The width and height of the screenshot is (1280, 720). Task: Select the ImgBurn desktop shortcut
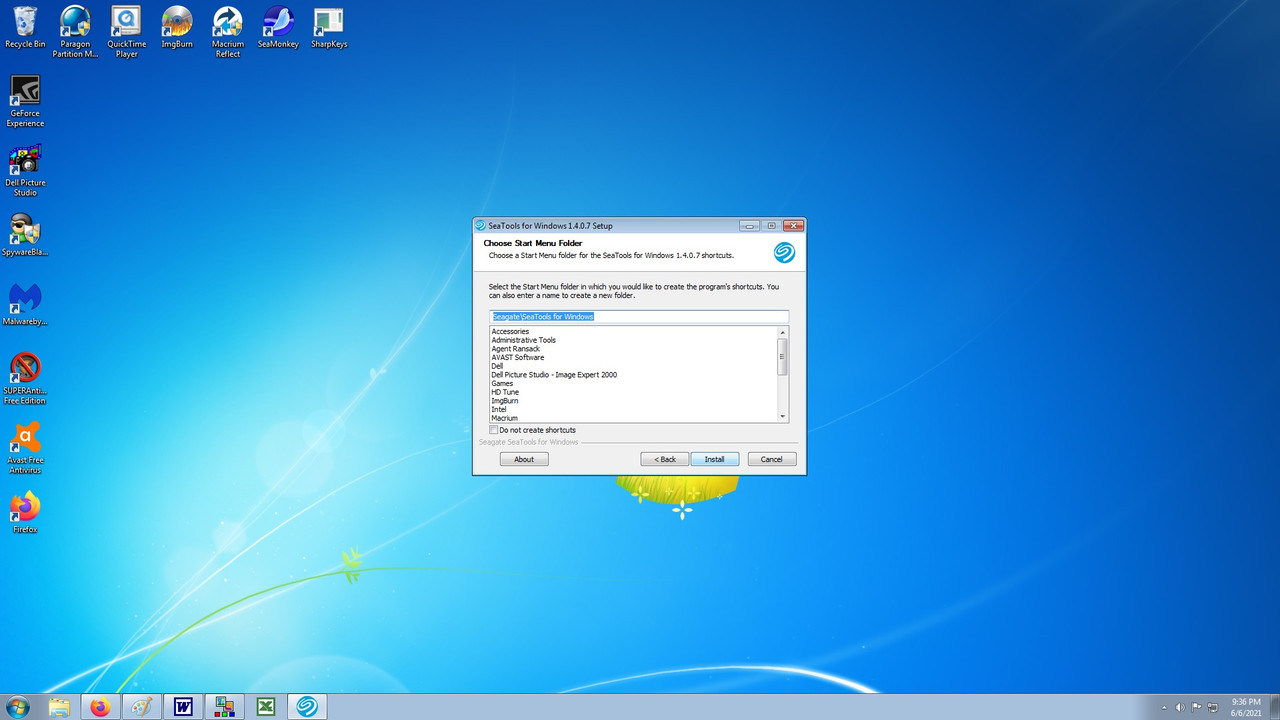coord(177,27)
